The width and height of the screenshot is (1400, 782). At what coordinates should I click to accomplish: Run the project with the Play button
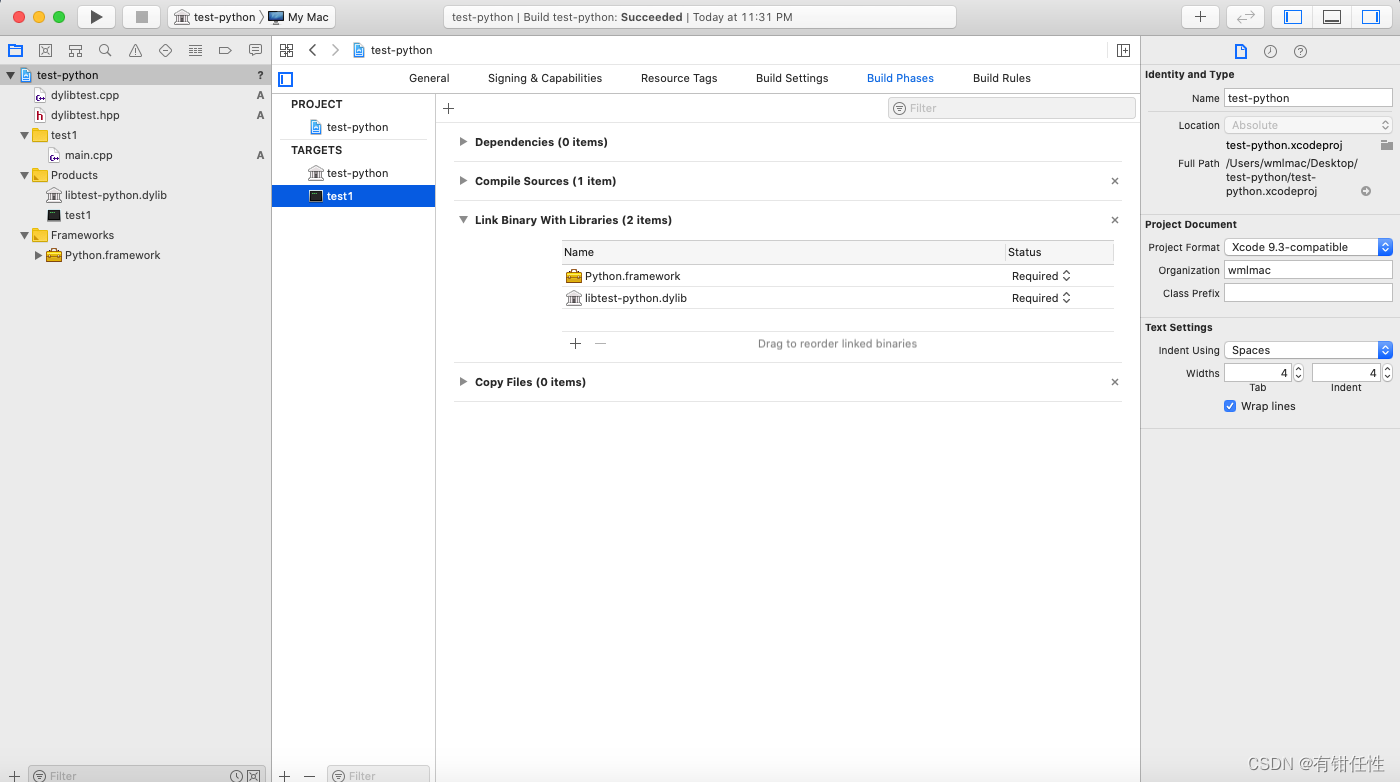pos(96,17)
